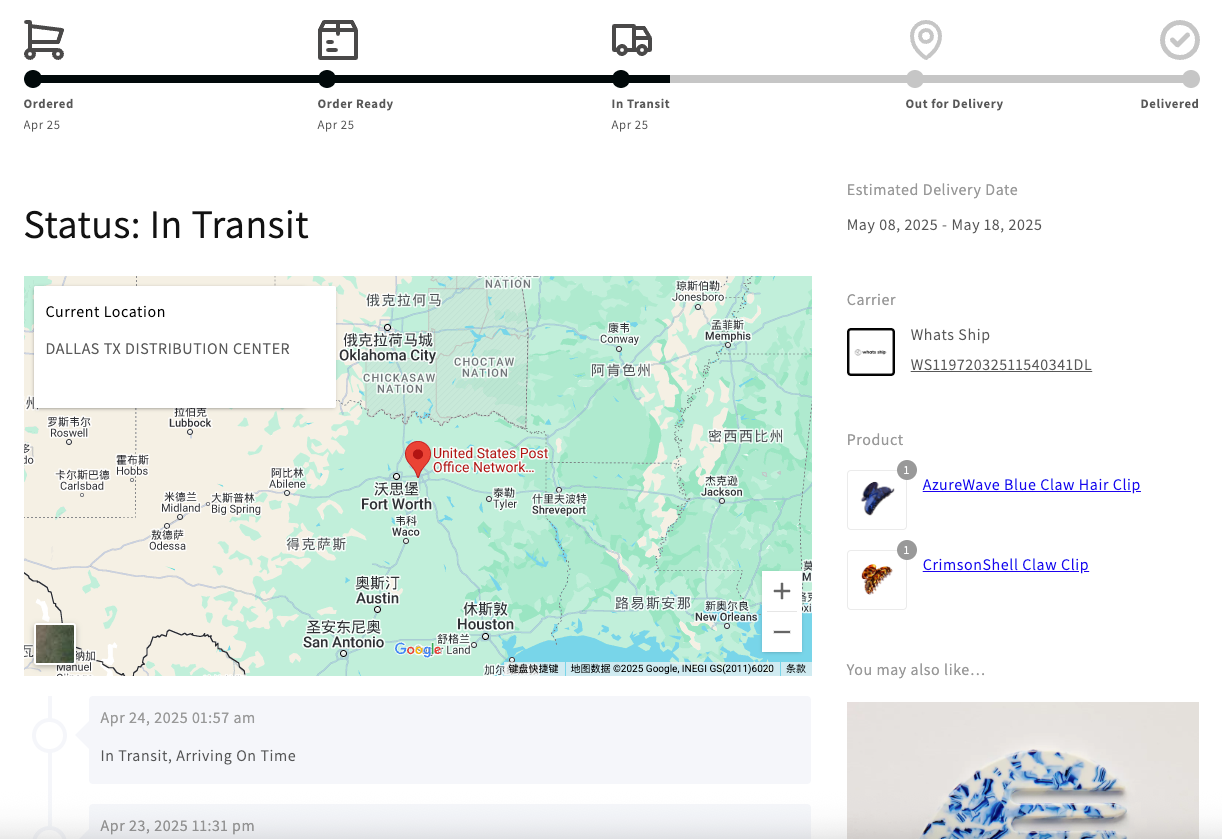Click the Order Ready progress dot
Image resolution: width=1222 pixels, height=839 pixels.
pos(327,79)
